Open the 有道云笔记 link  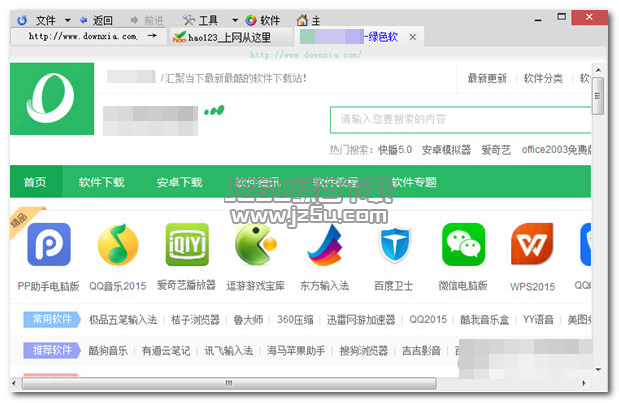tap(166, 351)
